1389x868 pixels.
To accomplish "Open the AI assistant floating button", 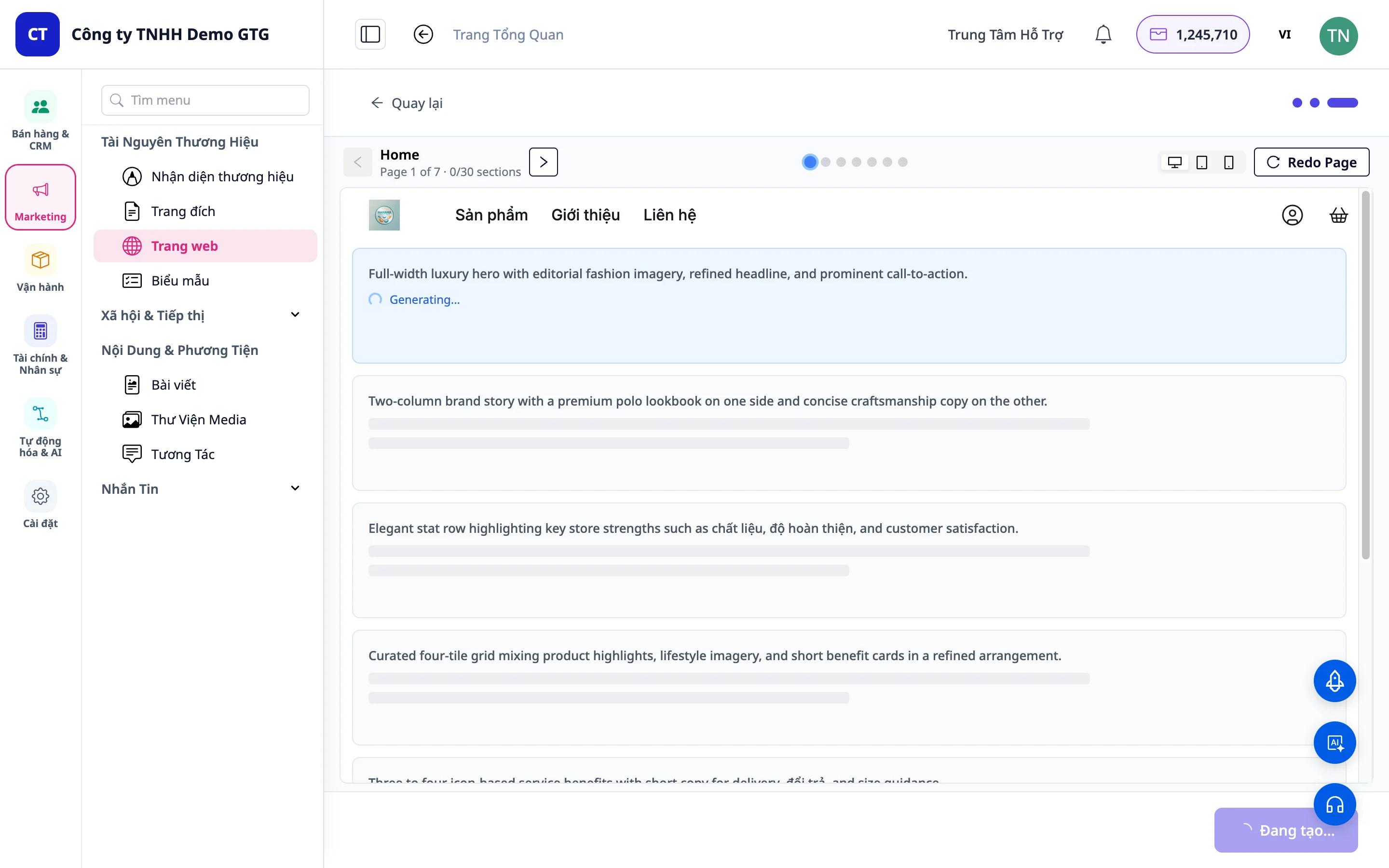I will (1335, 743).
